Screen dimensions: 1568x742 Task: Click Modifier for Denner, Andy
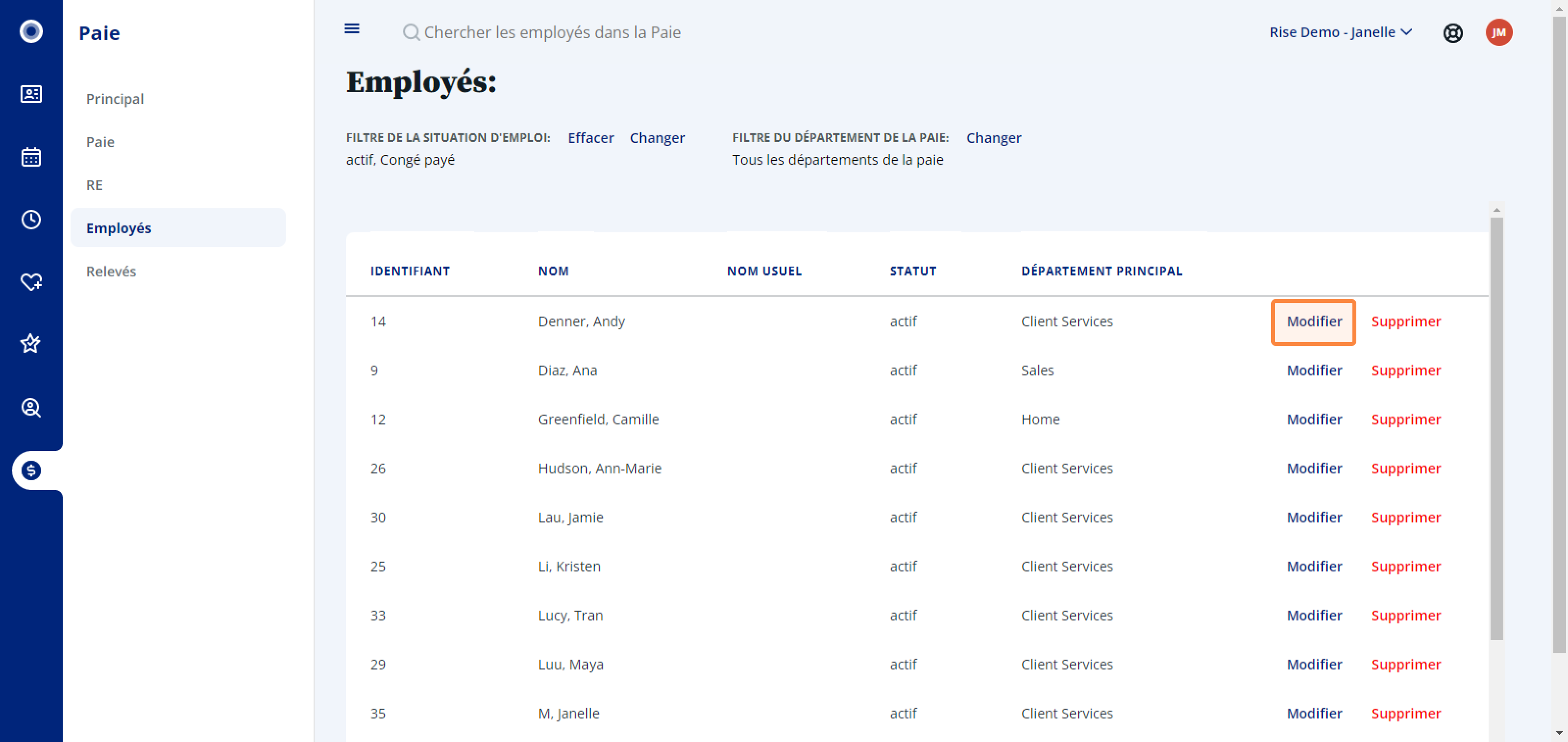point(1314,322)
